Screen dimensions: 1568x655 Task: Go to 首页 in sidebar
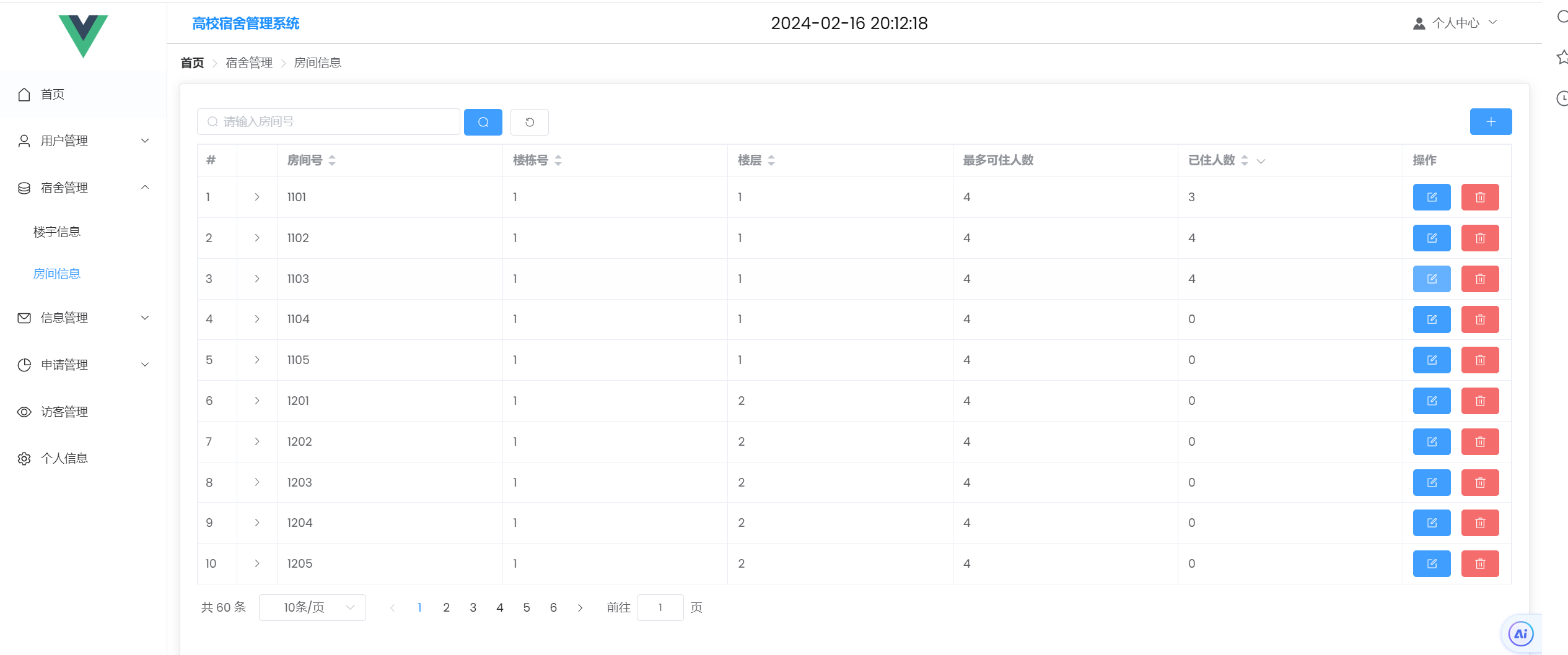tap(83, 94)
